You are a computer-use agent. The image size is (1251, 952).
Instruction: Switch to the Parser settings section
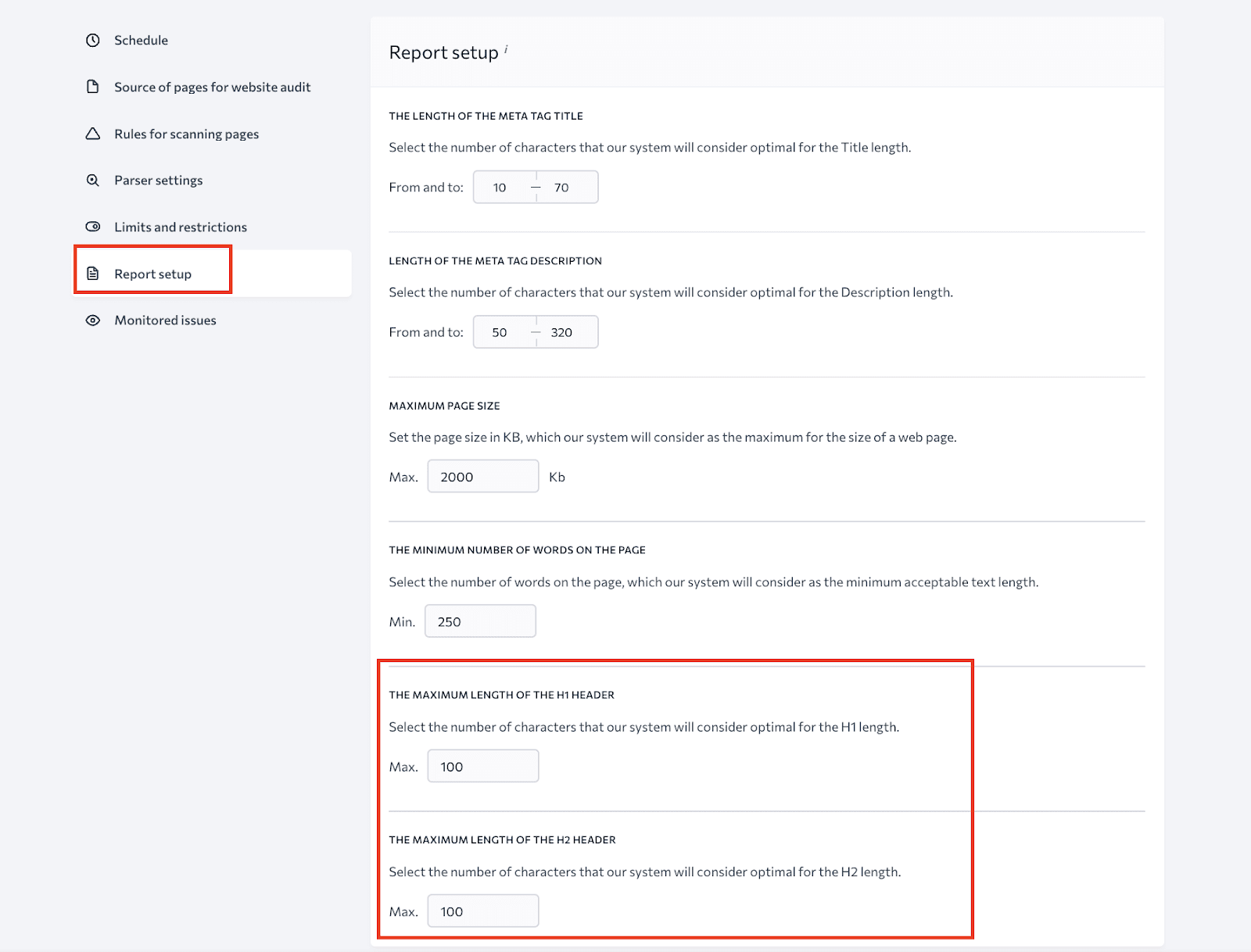(x=159, y=180)
